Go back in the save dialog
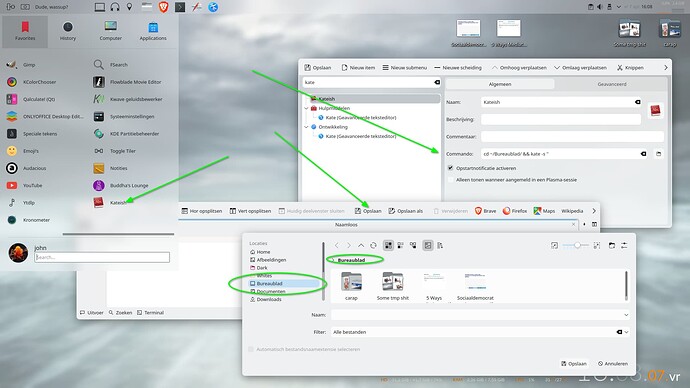The height and width of the screenshot is (388, 690). tap(337, 245)
